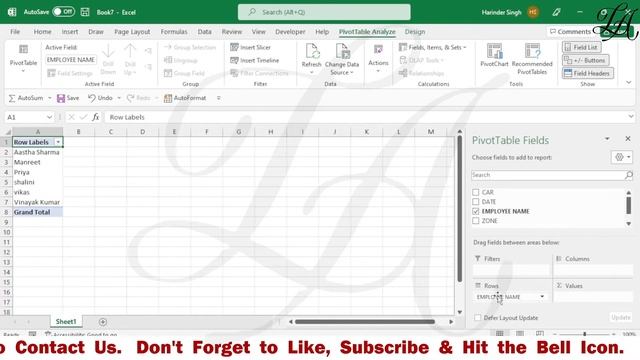
Task: Click the horizontal sheet scrollbar
Action: tap(364, 322)
